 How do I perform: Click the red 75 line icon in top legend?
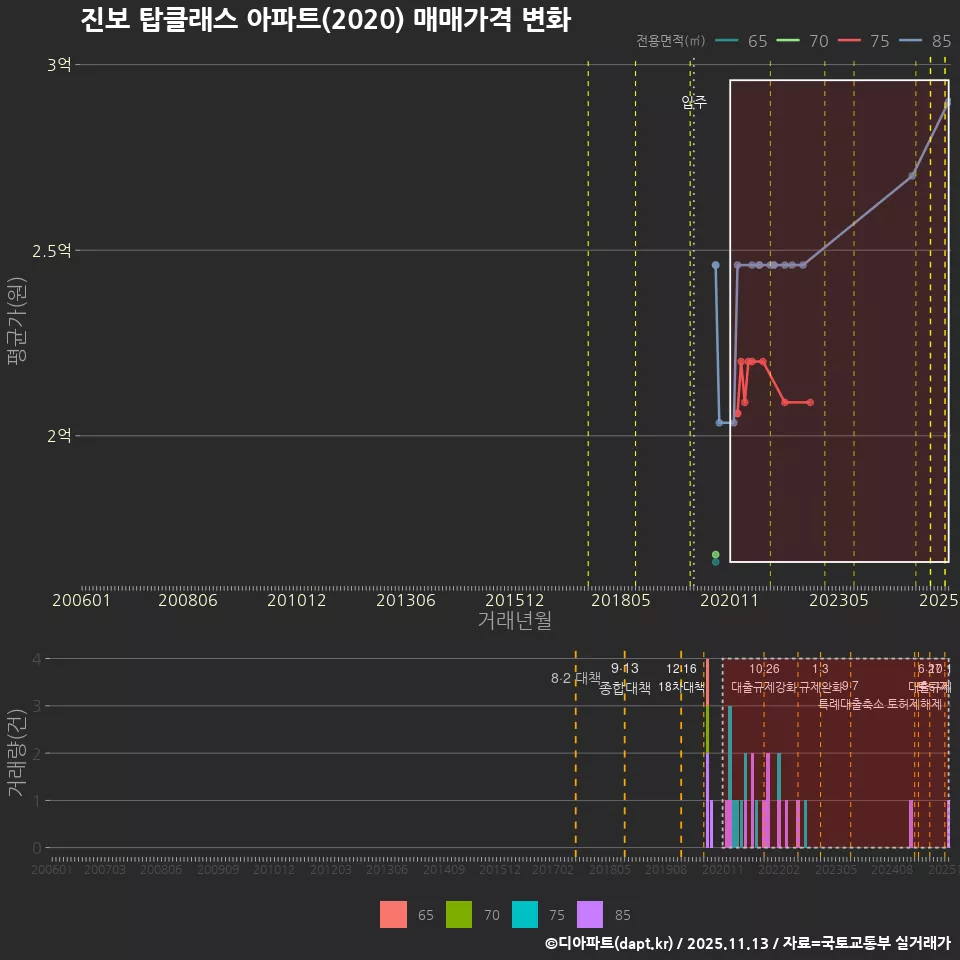[x=850, y=41]
